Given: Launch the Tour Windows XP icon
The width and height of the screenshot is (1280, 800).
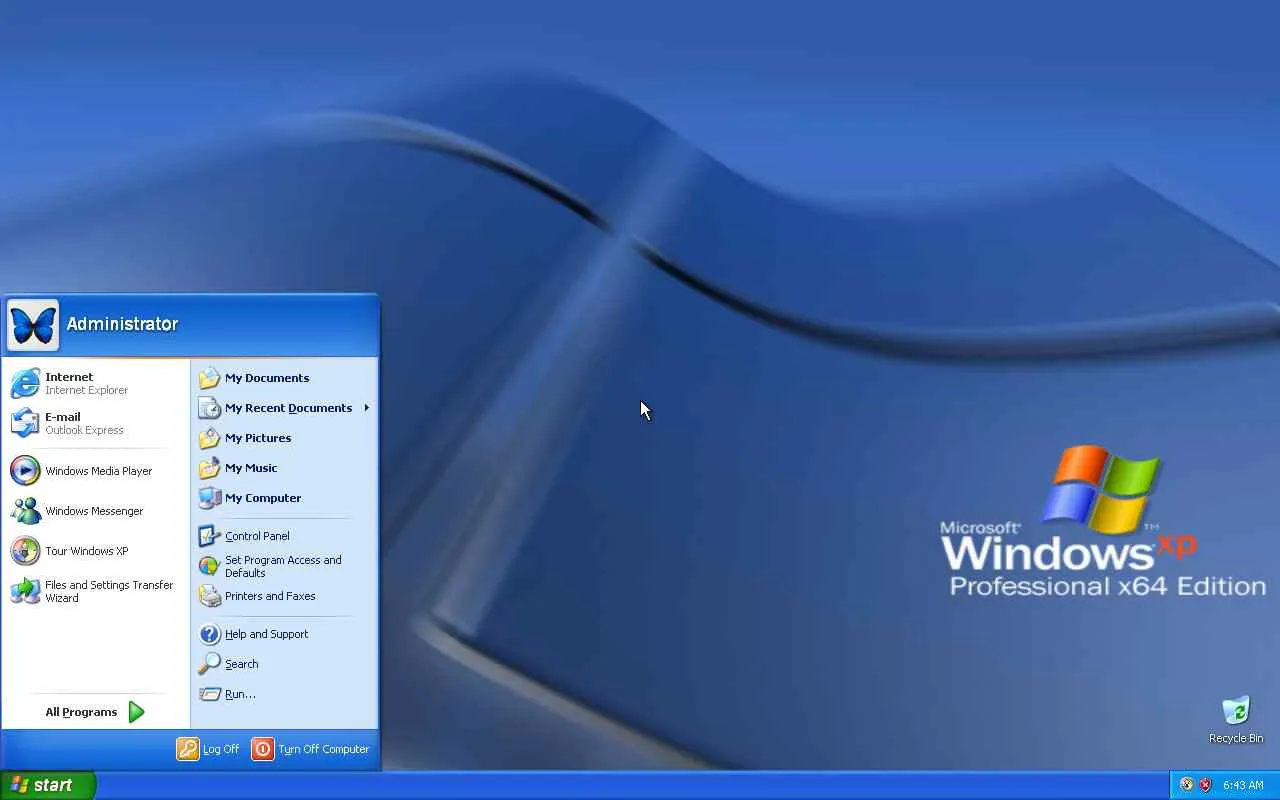Looking at the screenshot, I should tap(25, 550).
